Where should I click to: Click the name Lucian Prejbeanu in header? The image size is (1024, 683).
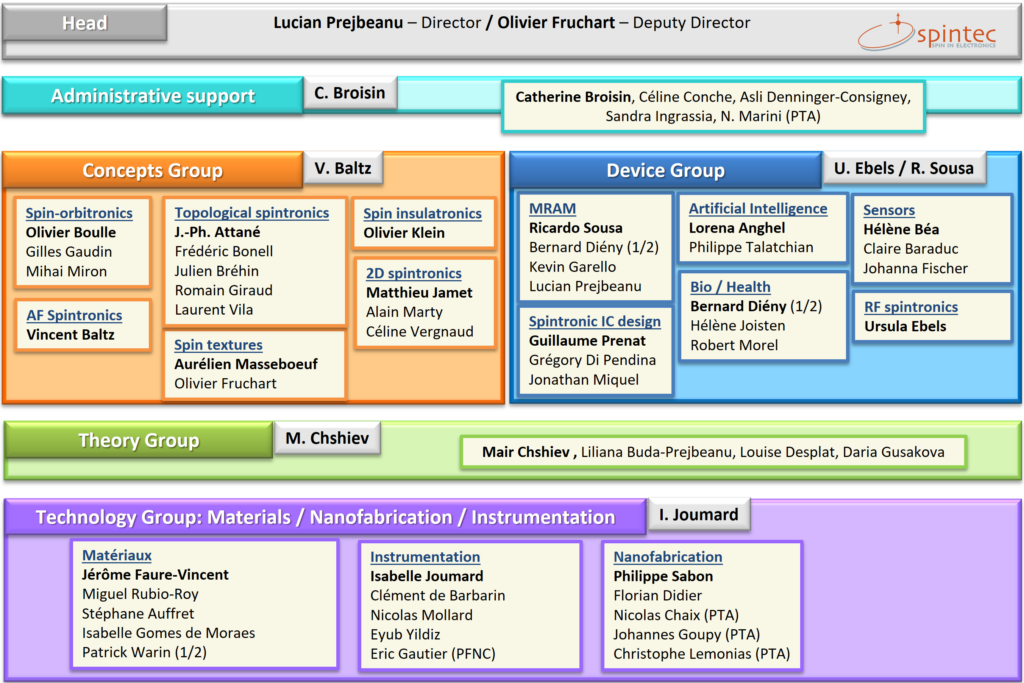tap(338, 23)
